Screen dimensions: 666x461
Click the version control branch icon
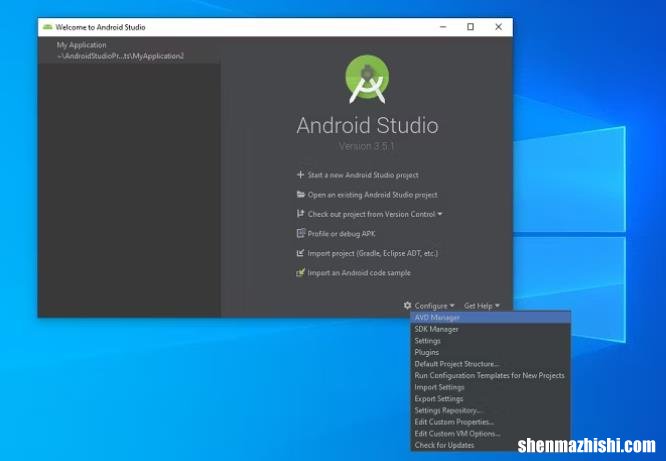300,214
